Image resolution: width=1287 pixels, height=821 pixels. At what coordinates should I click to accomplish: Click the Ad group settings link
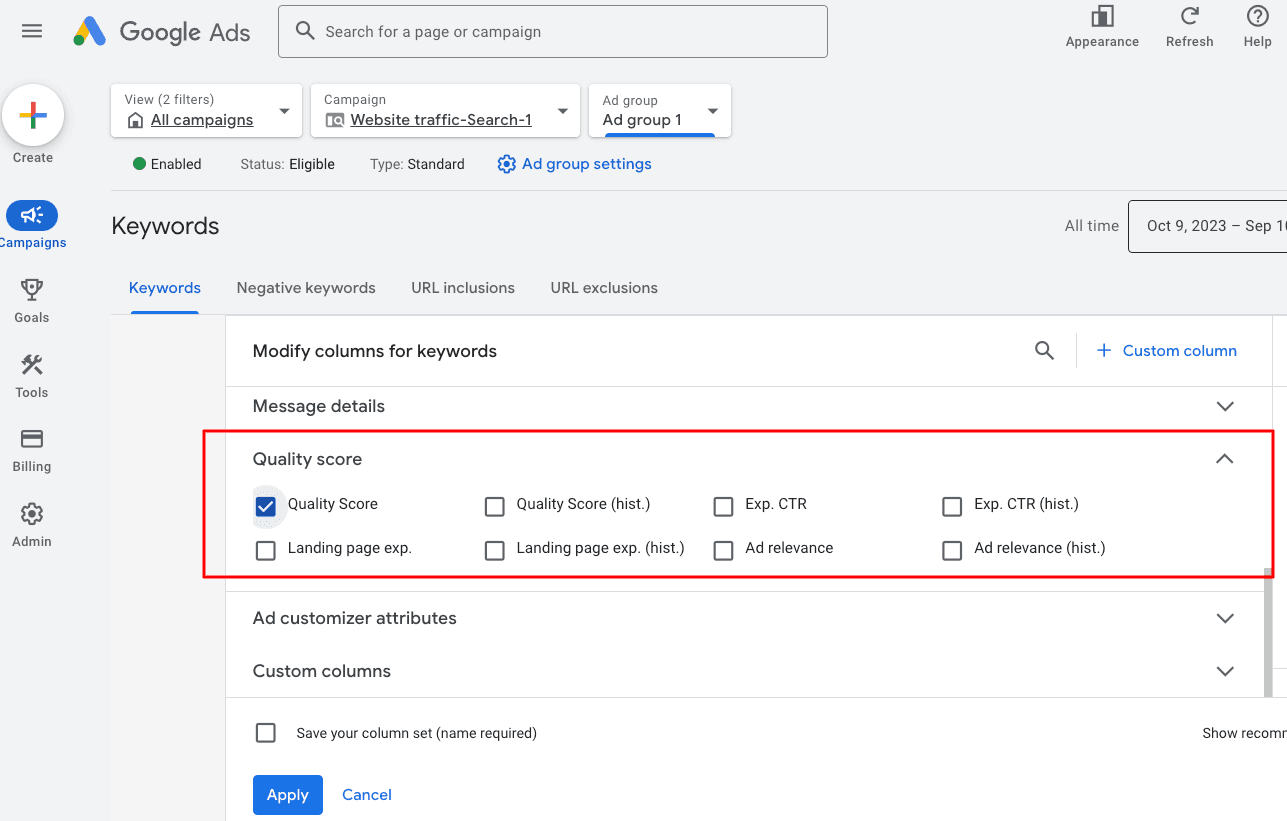pyautogui.click(x=586, y=164)
